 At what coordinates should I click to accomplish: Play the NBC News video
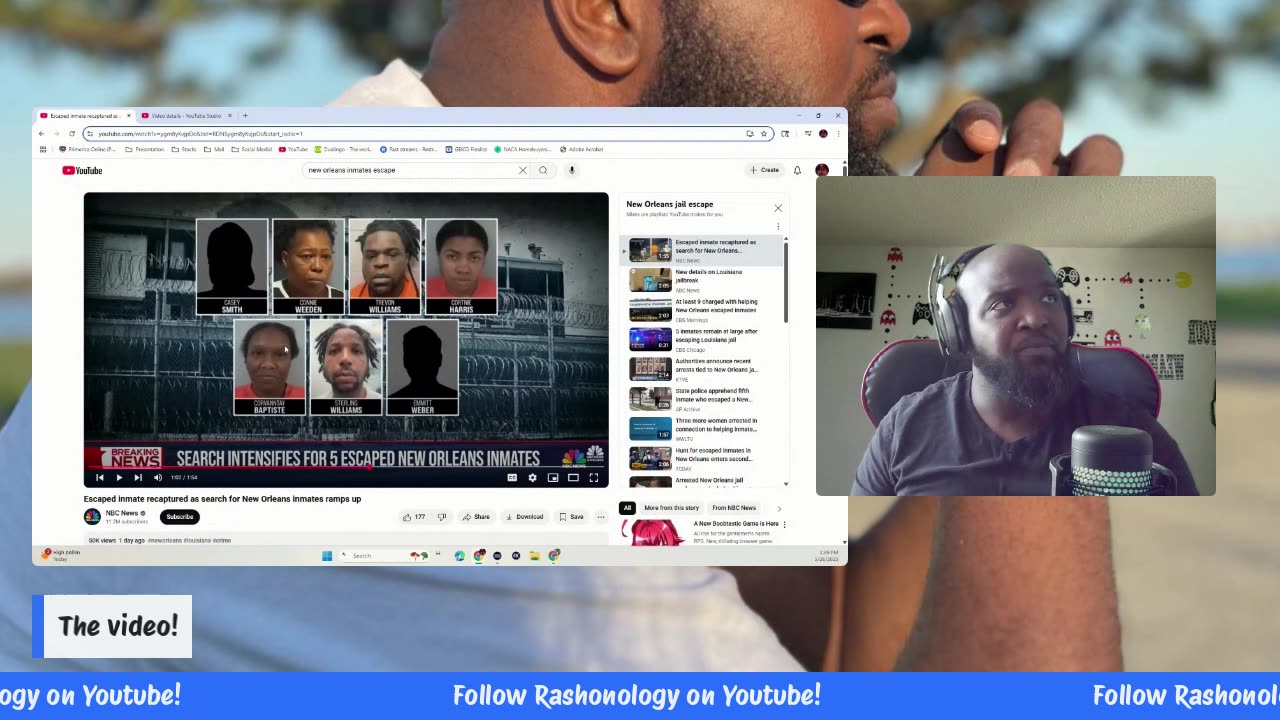pos(118,478)
